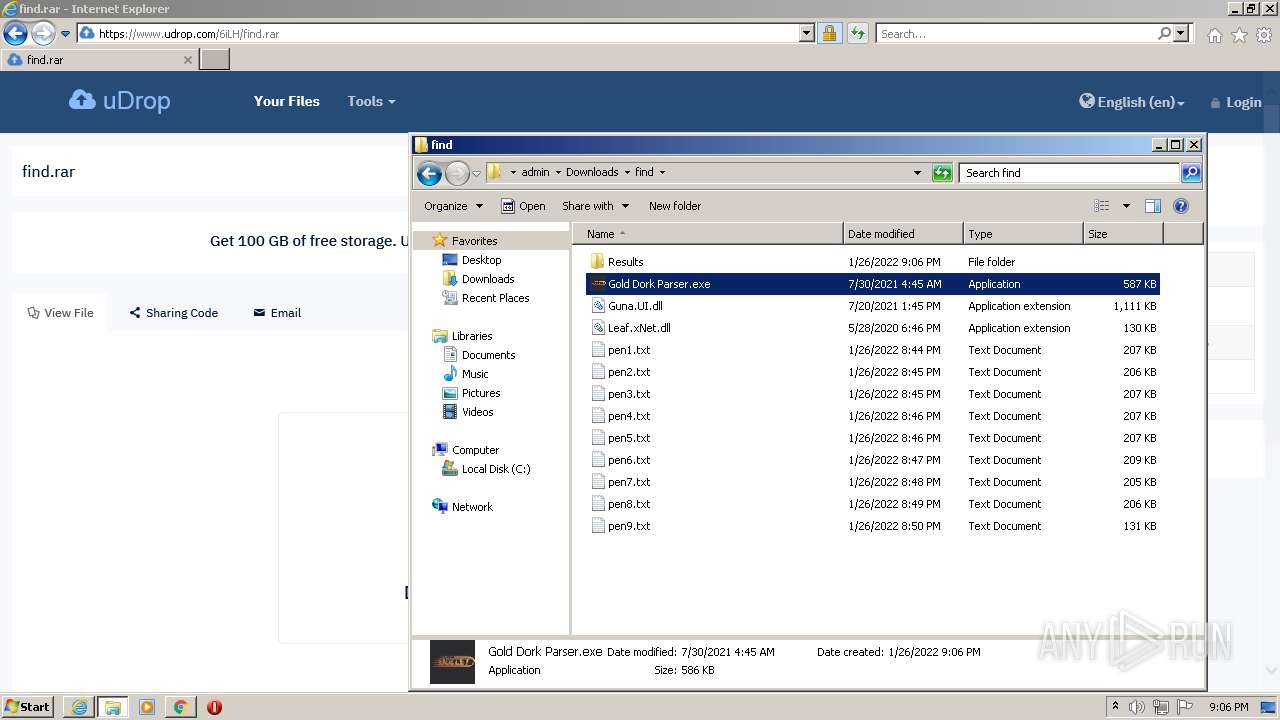Viewport: 1280px width, 720px height.
Task: Open the Organize menu
Action: tap(453, 206)
